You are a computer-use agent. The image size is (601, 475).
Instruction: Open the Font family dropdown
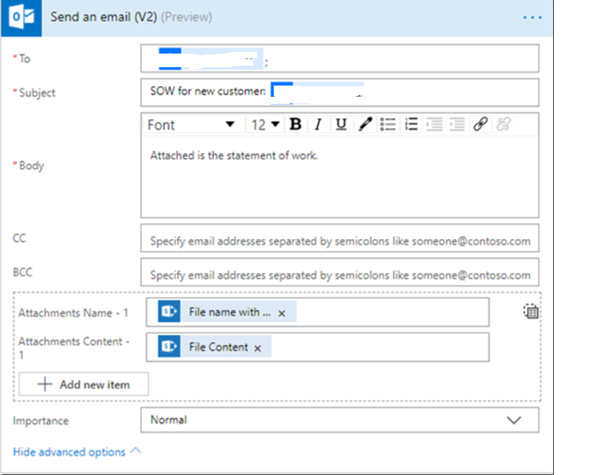tap(191, 125)
